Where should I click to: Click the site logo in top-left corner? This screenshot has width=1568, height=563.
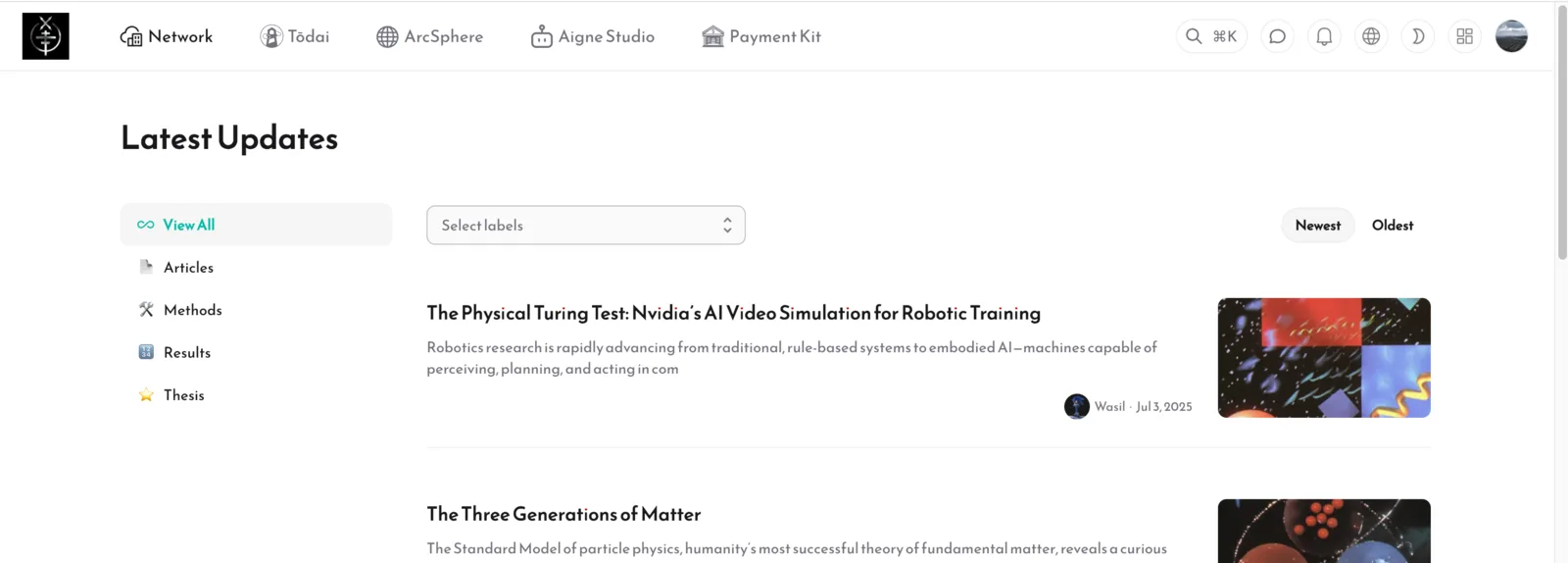click(46, 36)
